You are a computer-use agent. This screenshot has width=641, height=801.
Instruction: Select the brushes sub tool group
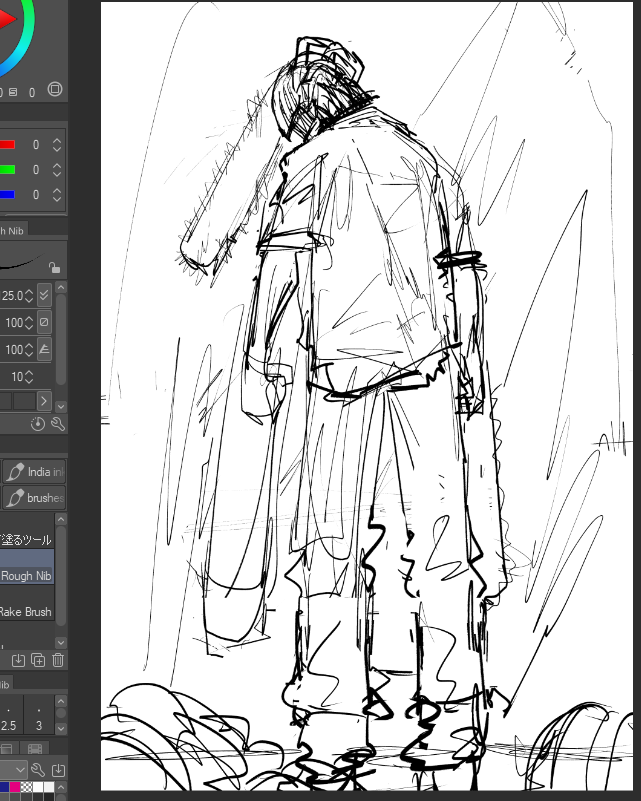pos(34,497)
